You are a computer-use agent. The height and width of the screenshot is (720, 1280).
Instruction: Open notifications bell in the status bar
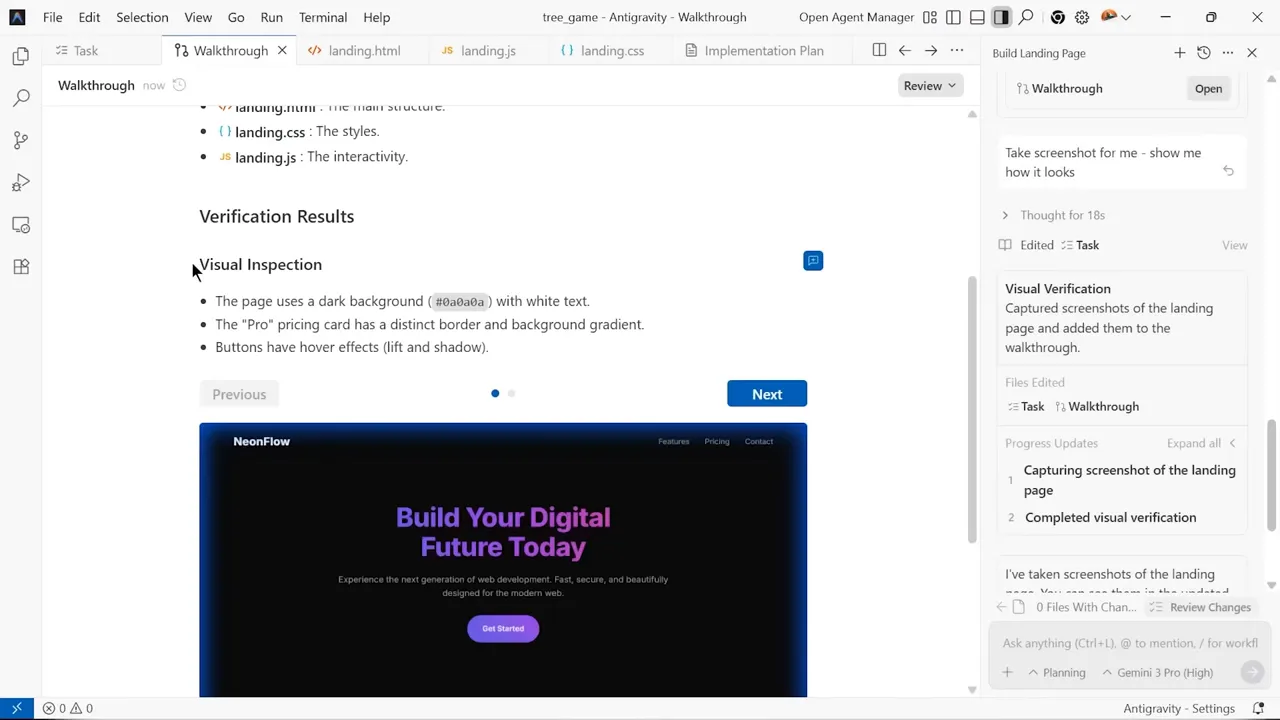[1259, 708]
